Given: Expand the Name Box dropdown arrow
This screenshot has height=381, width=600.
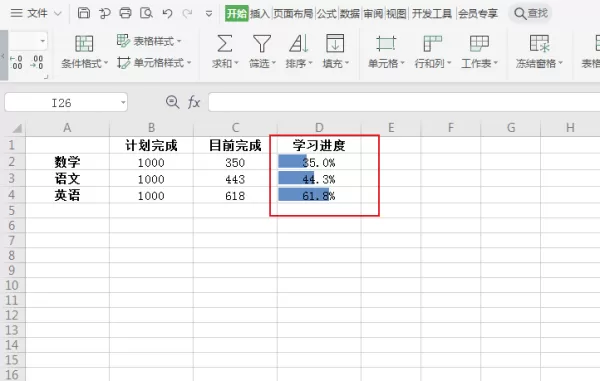Looking at the screenshot, I should pyautogui.click(x=123, y=103).
